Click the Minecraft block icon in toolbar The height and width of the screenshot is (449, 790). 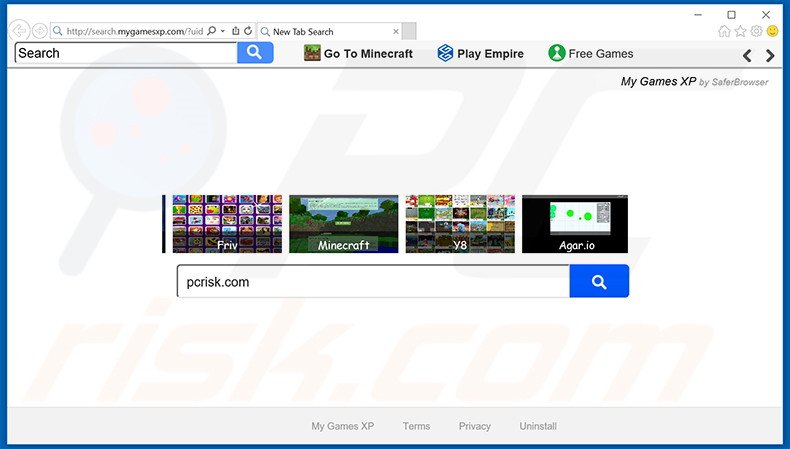(312, 53)
